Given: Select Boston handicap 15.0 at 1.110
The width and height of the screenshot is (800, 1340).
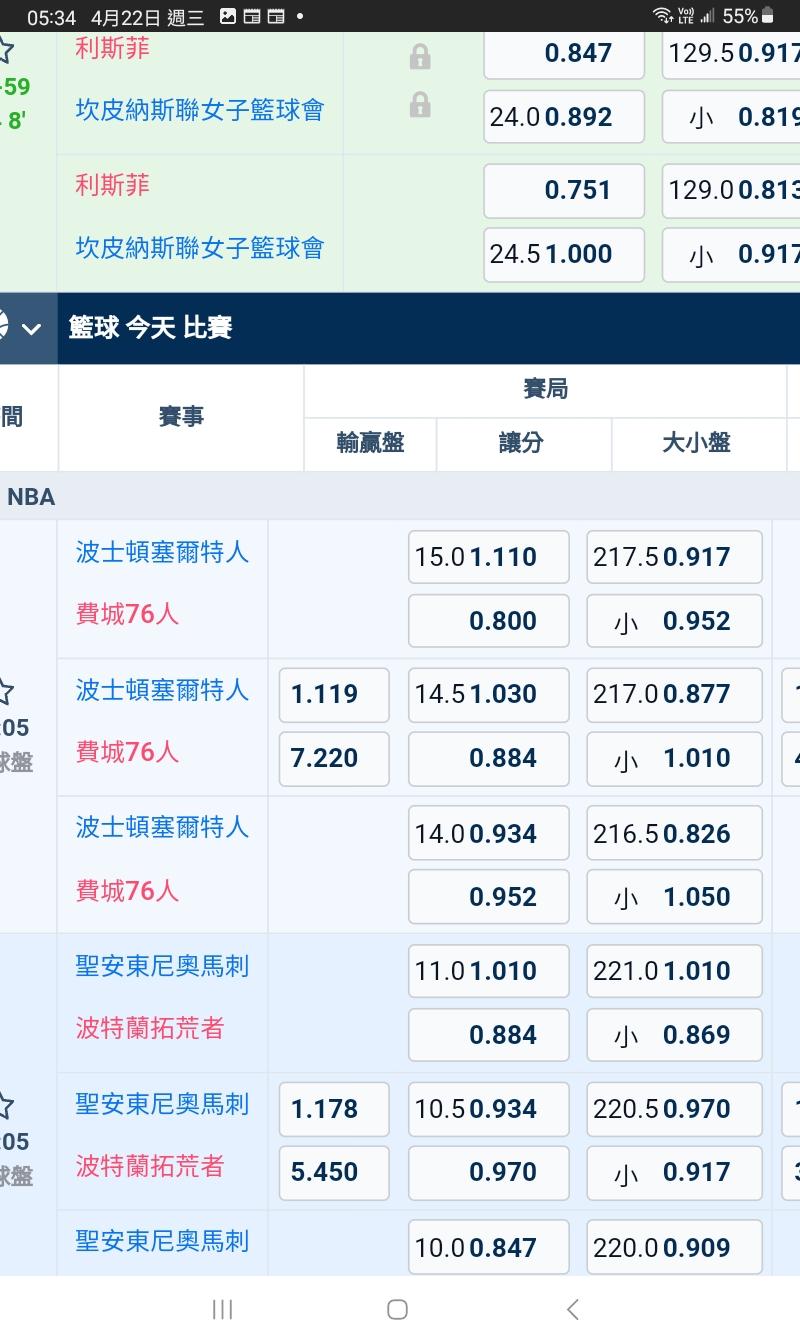Looking at the screenshot, I should coord(489,557).
